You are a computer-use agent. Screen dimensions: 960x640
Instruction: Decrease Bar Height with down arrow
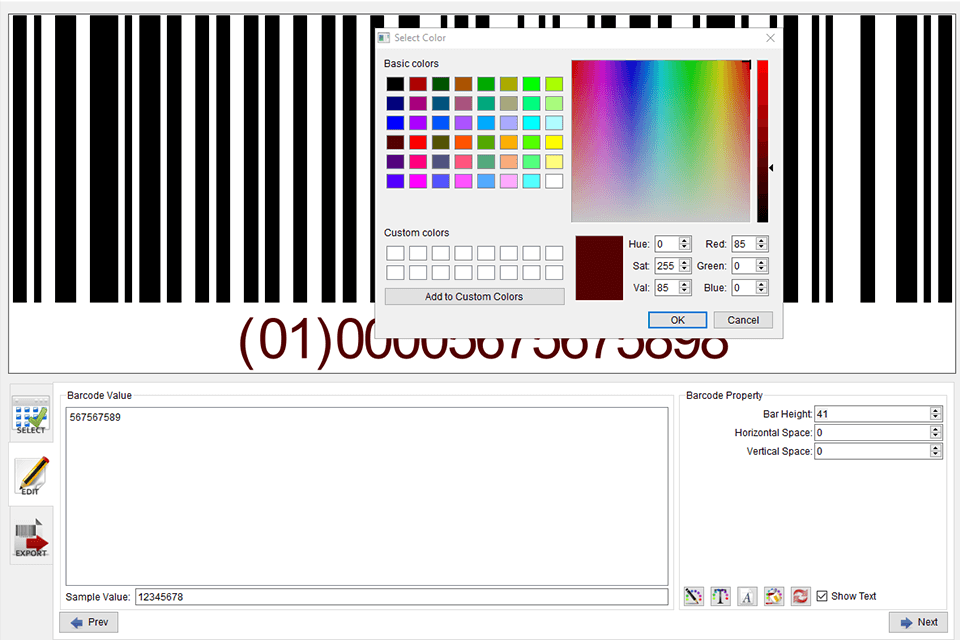point(936,418)
